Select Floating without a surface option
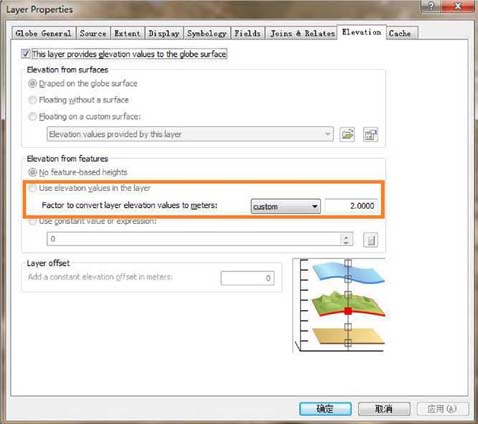Screen dimensions: 478x424 (32, 100)
